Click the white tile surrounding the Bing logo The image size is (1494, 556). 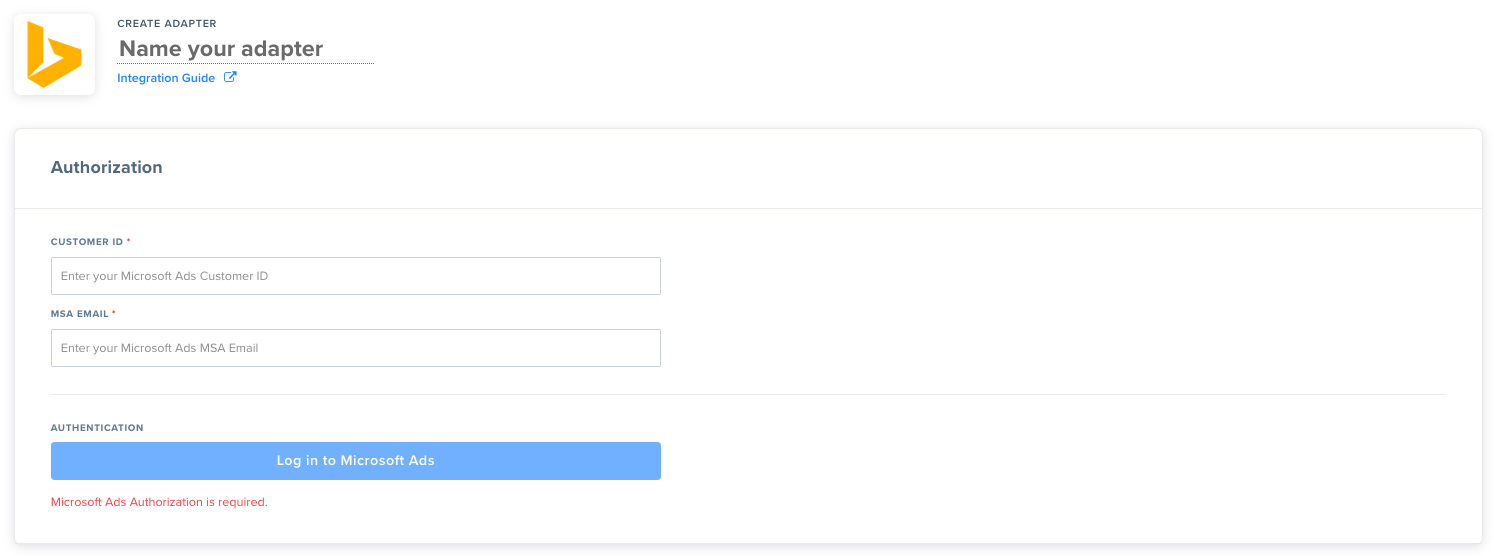pyautogui.click(x=54, y=55)
